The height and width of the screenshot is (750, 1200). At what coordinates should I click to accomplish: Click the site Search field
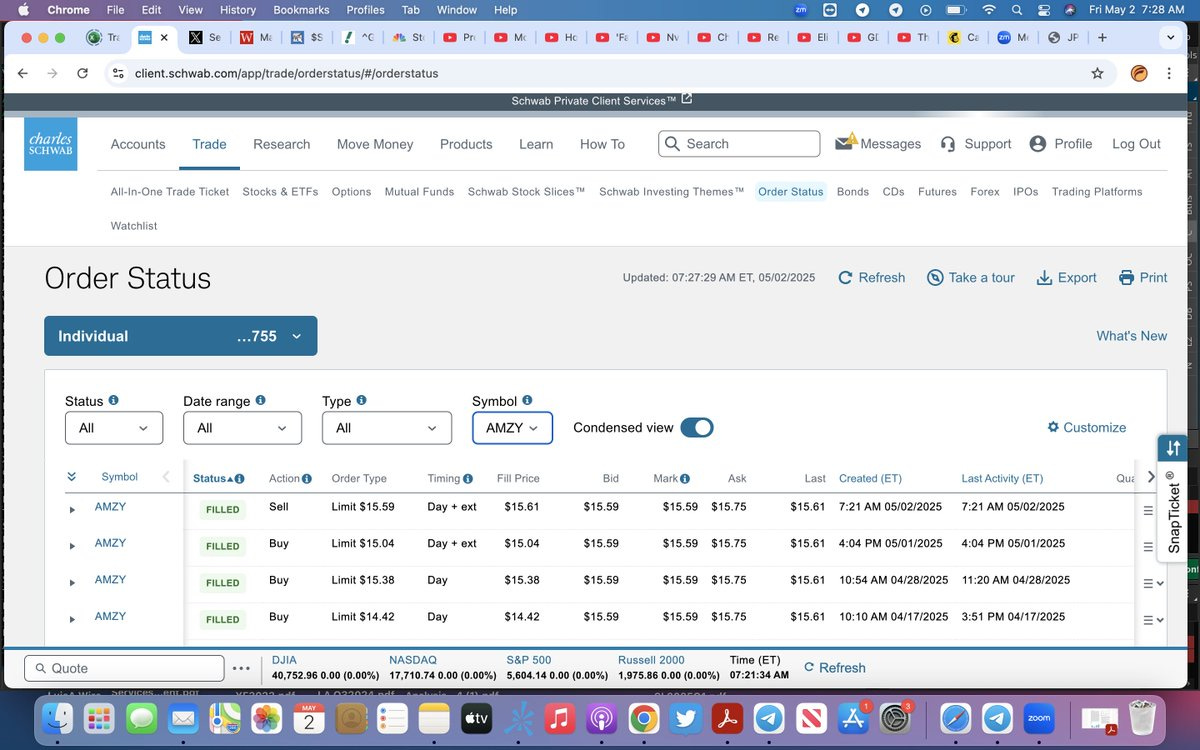[739, 144]
